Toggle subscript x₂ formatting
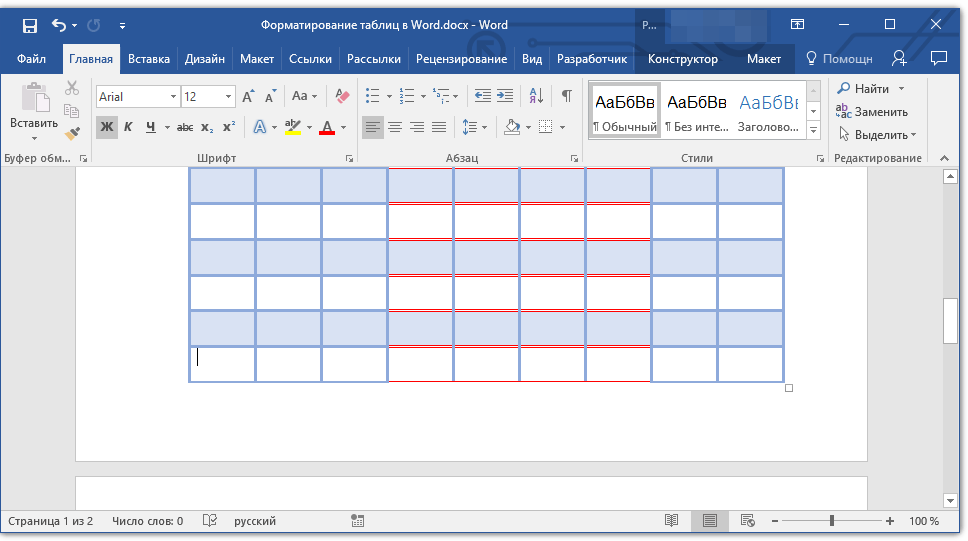Screen dimensions: 968x541 (x=207, y=127)
